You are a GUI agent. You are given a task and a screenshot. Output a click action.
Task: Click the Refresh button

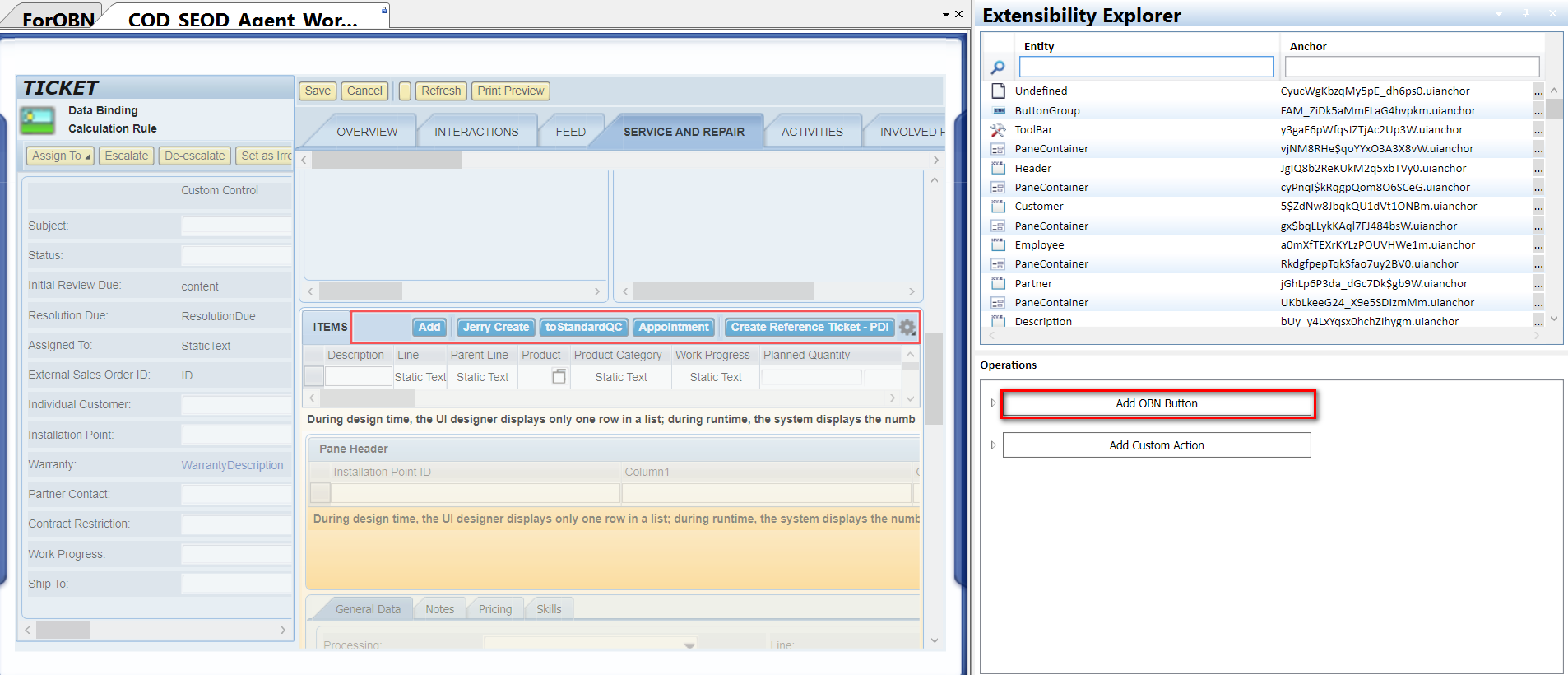[441, 91]
